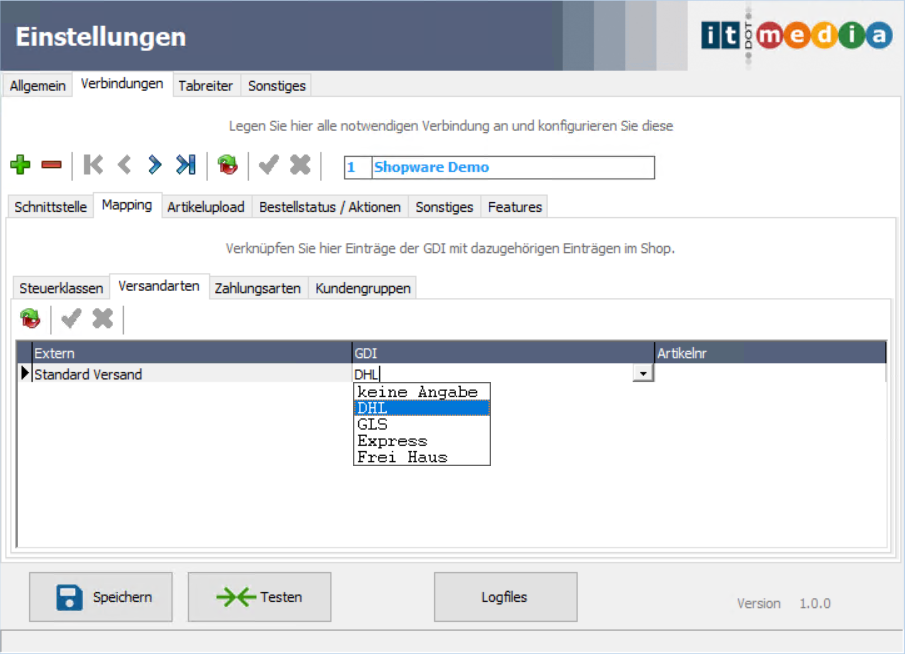Jump to last connection record
The height and width of the screenshot is (654, 905).
185,165
